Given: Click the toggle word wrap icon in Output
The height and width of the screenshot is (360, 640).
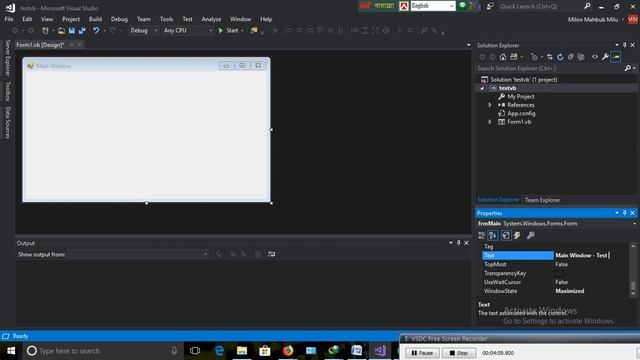Looking at the screenshot, I should 271,254.
